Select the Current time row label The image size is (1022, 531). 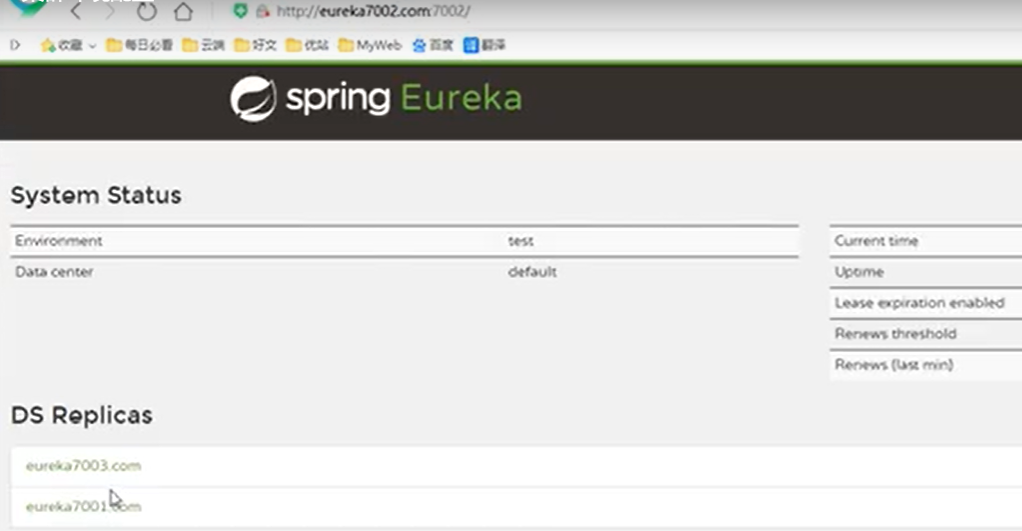click(876, 241)
